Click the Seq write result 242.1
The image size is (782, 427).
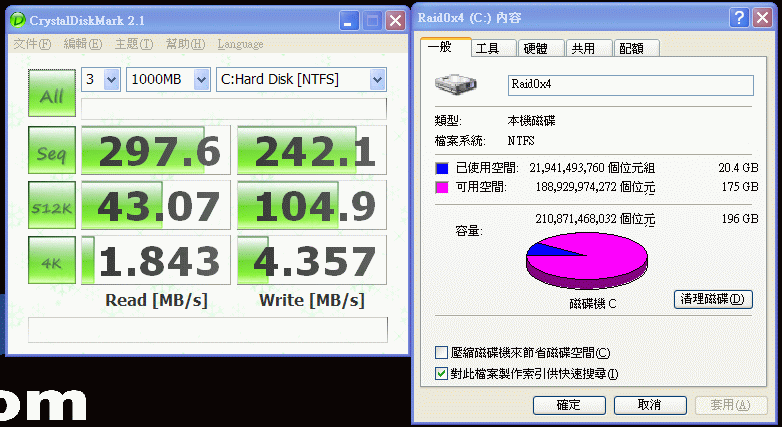pyautogui.click(x=312, y=150)
